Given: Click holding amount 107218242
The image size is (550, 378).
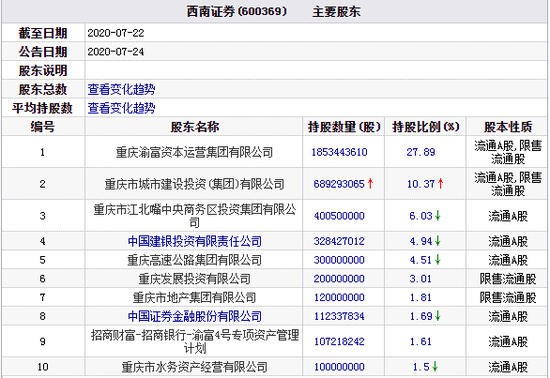Looking at the screenshot, I should 339,342.
